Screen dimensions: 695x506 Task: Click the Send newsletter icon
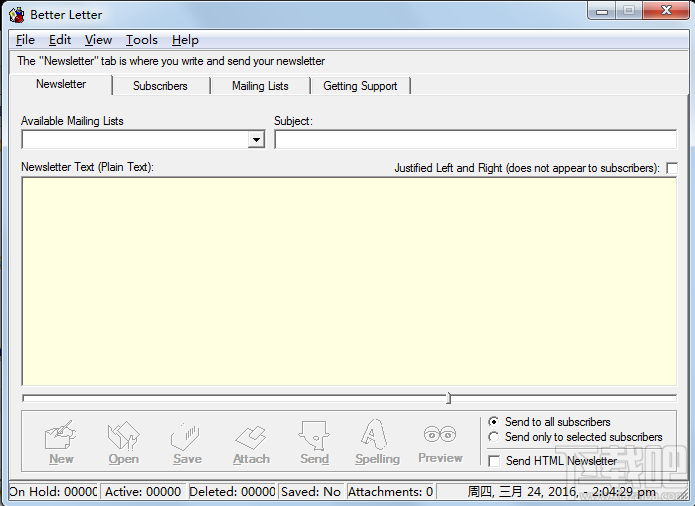click(x=314, y=436)
